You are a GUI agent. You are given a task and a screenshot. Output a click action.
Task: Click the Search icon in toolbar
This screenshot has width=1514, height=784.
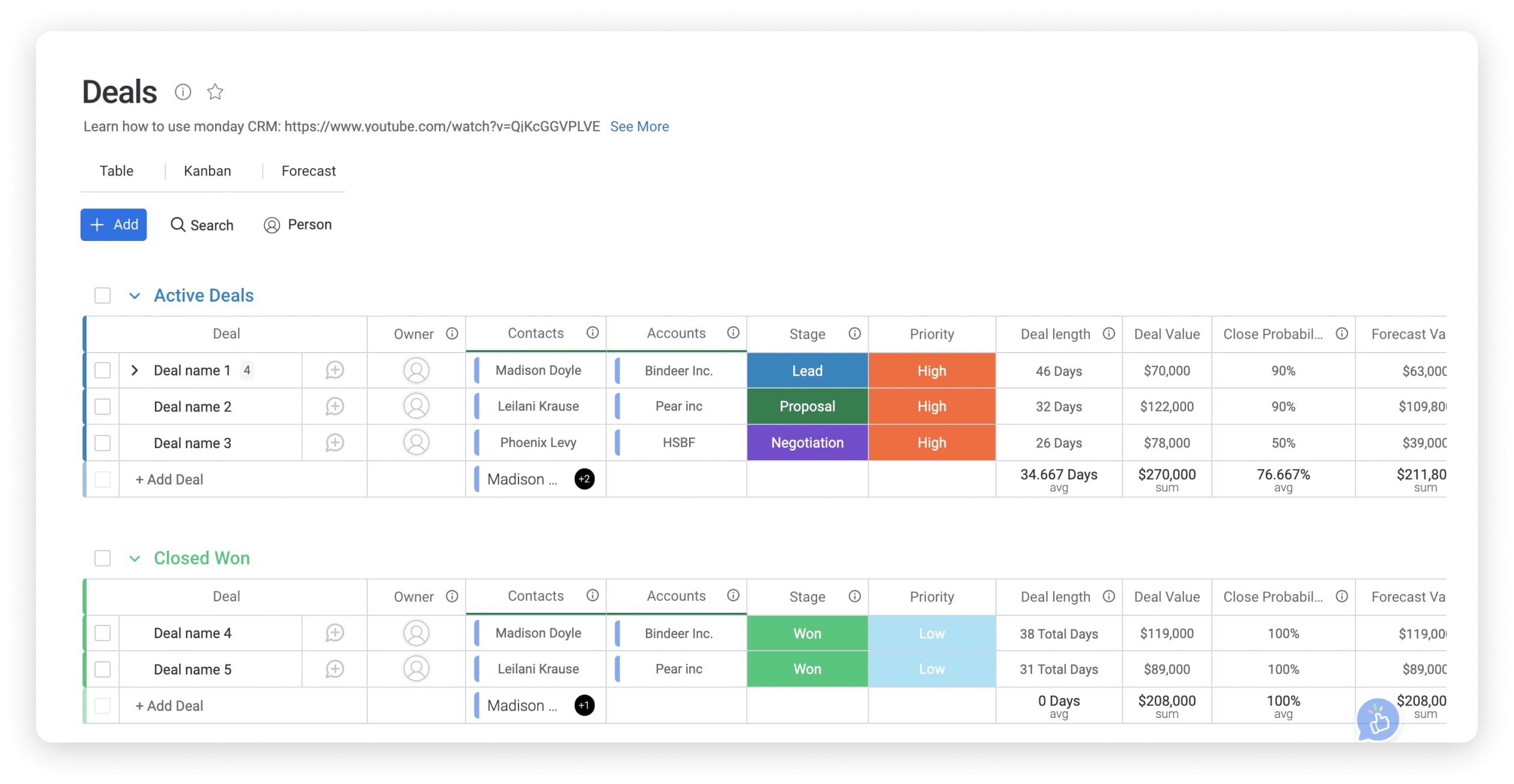(x=177, y=224)
